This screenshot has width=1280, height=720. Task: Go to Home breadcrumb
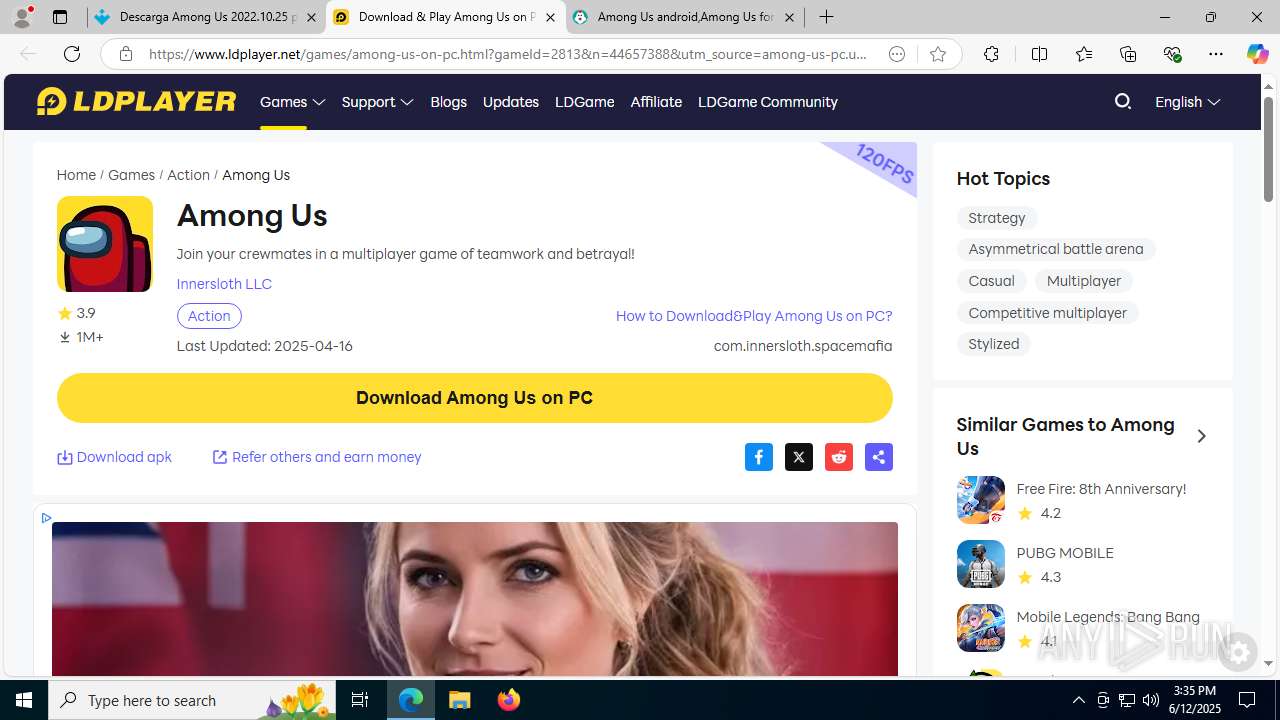[76, 175]
